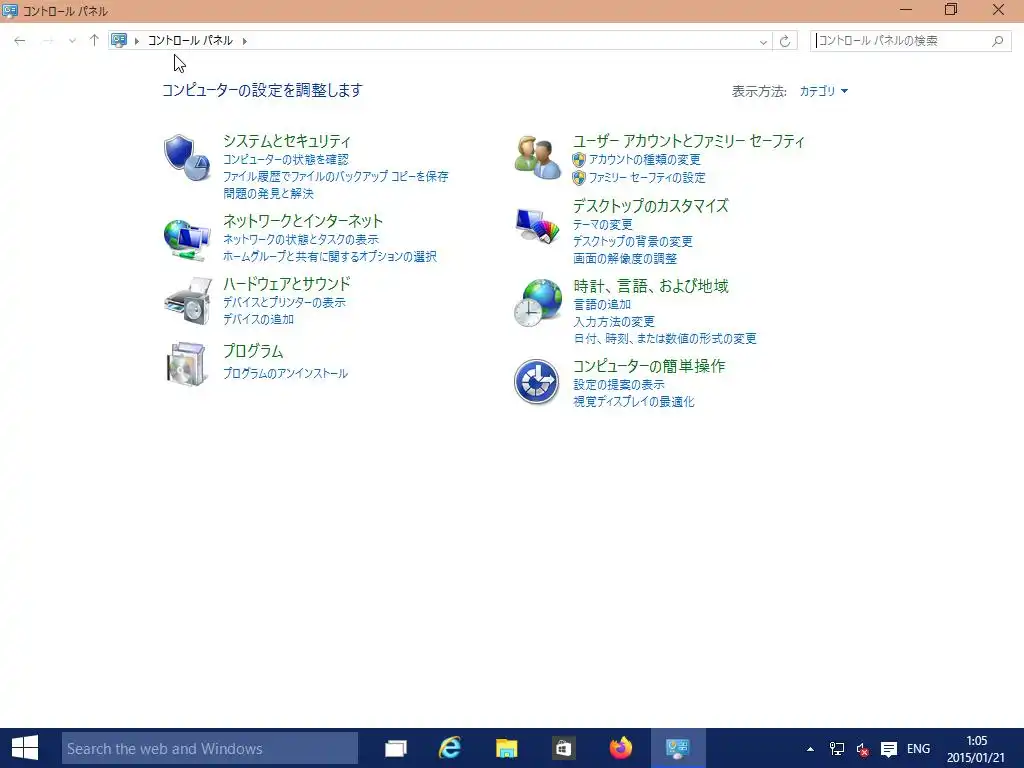Image resolution: width=1024 pixels, height=768 pixels.
Task: Focus the コントロール パネルの検索 search box
Action: point(910,41)
